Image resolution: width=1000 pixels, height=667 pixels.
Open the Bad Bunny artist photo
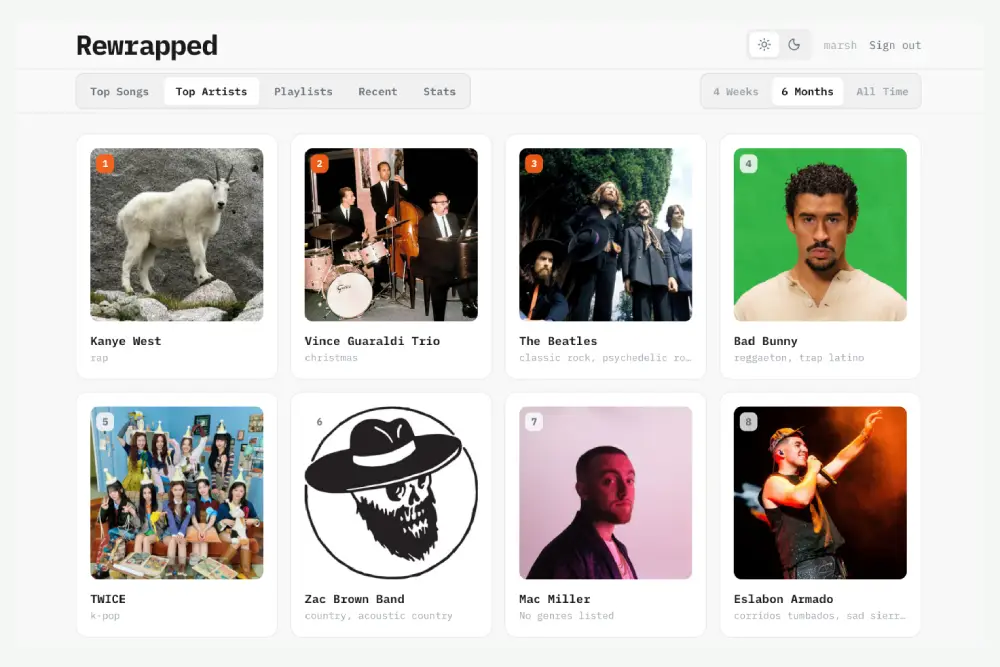820,235
